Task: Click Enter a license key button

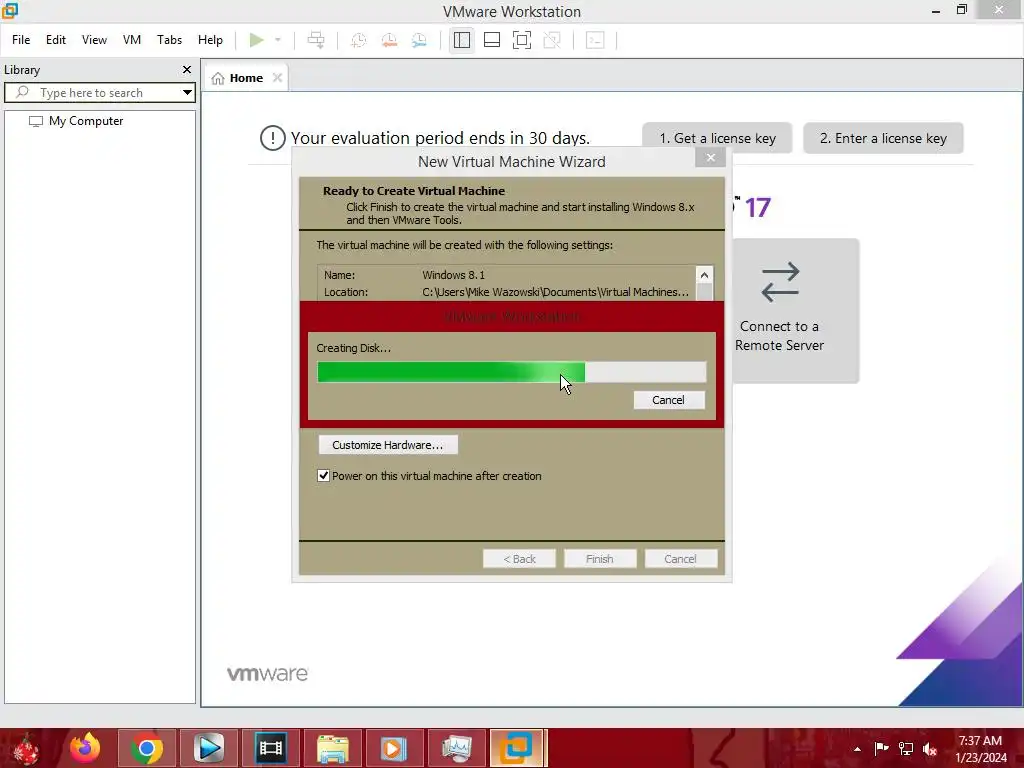Action: click(x=883, y=138)
